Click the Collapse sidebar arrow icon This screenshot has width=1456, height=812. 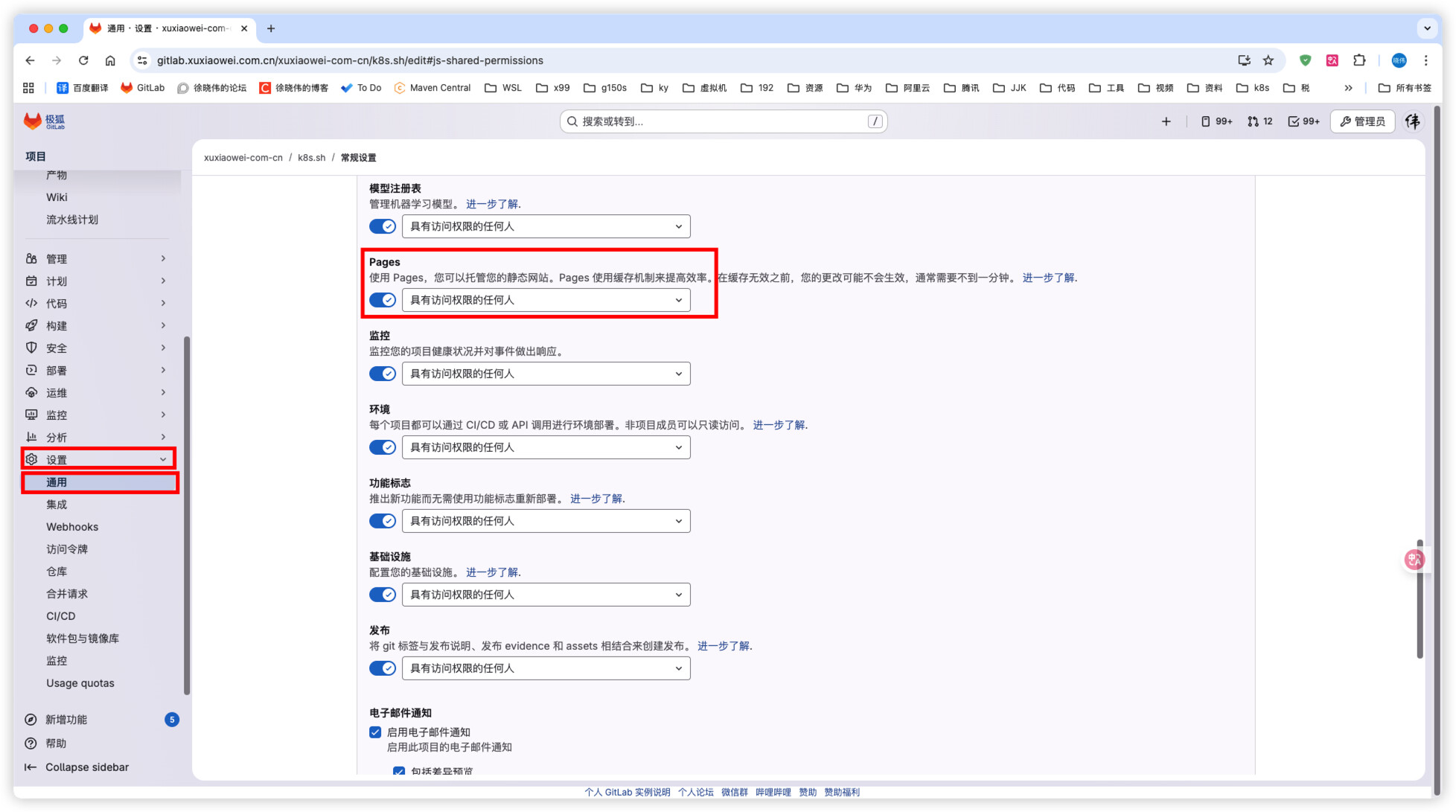(x=31, y=767)
